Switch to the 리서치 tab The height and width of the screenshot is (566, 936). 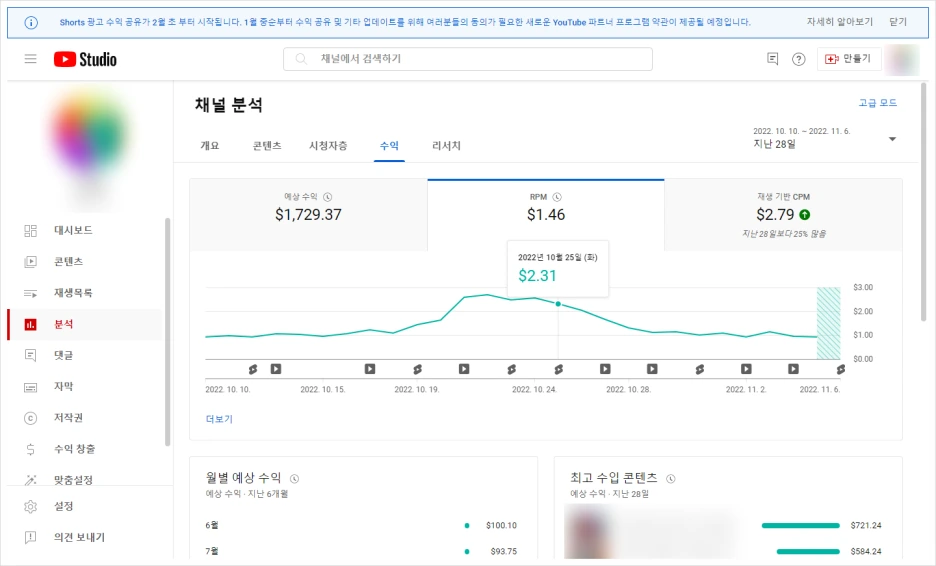pyautogui.click(x=446, y=146)
